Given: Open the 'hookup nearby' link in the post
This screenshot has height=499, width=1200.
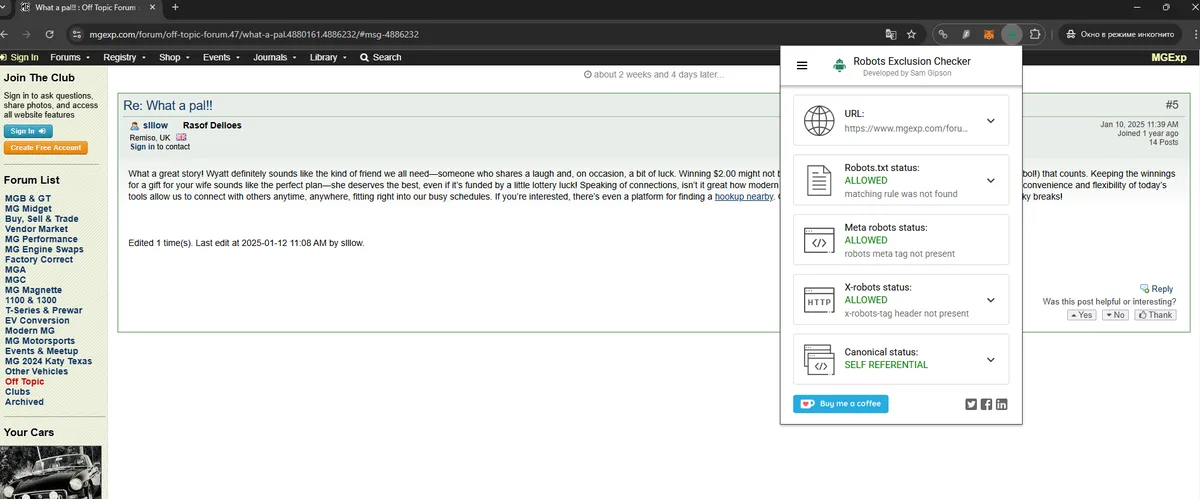Looking at the screenshot, I should (742, 196).
